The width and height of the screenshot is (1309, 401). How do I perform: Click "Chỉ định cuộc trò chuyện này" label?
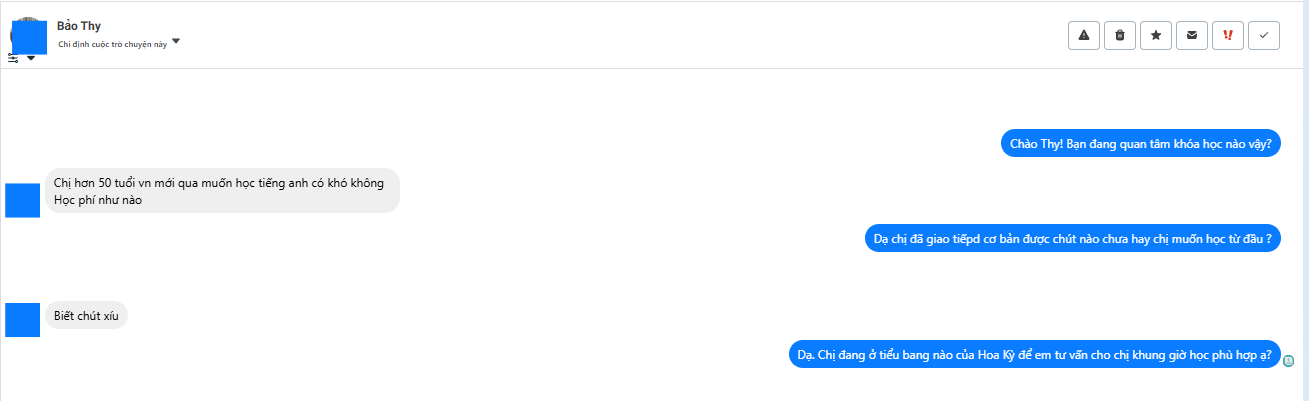tap(112, 44)
